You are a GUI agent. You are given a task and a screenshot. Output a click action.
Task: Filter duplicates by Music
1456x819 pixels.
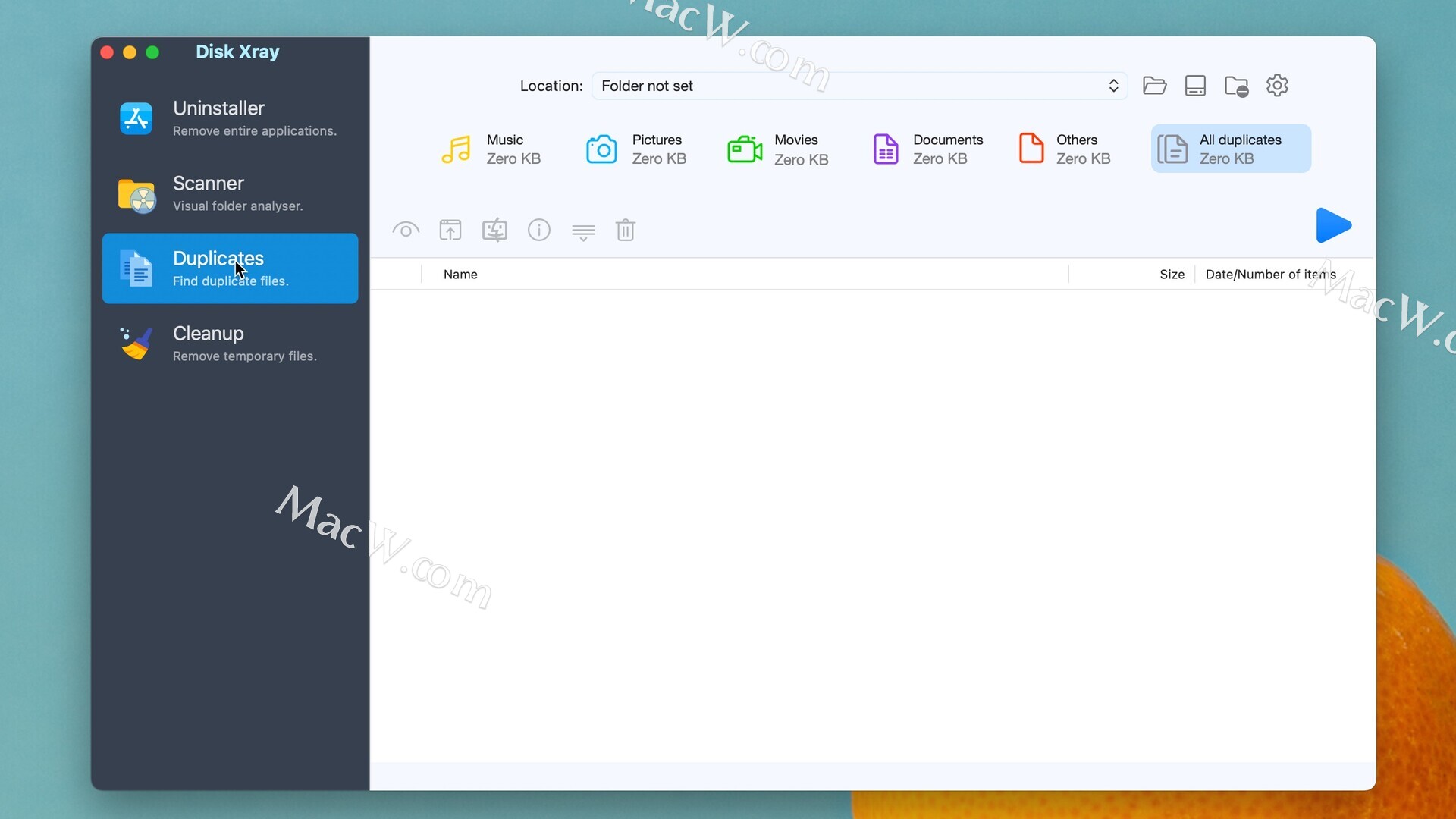click(x=491, y=149)
